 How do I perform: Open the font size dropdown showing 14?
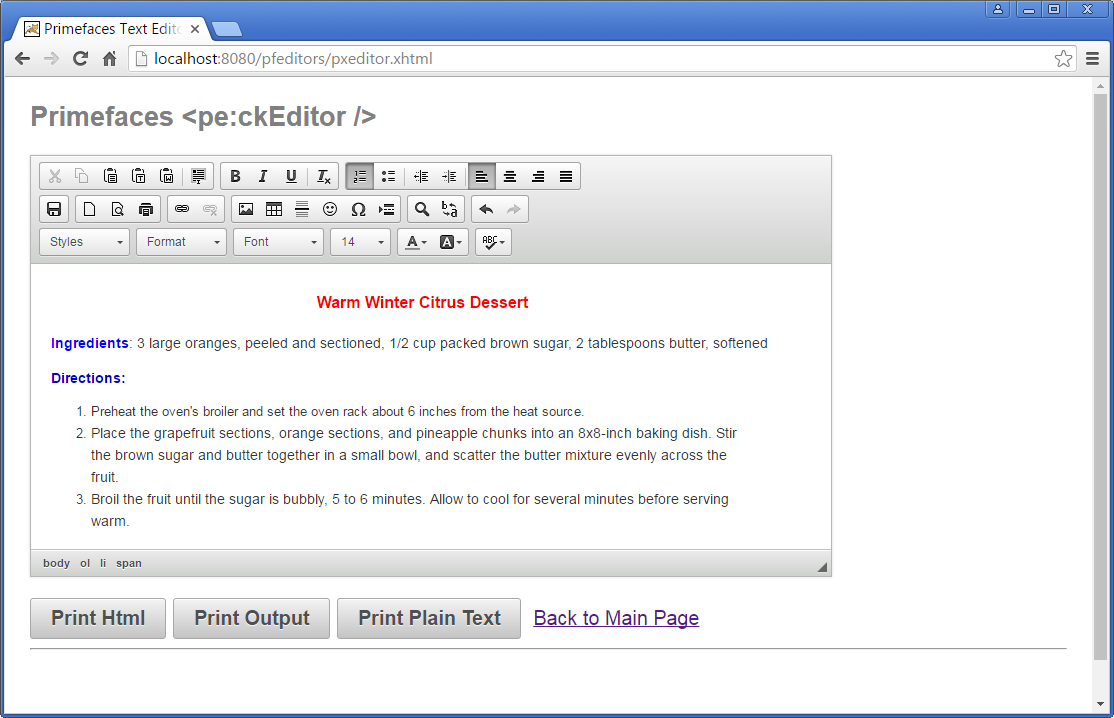(x=360, y=242)
